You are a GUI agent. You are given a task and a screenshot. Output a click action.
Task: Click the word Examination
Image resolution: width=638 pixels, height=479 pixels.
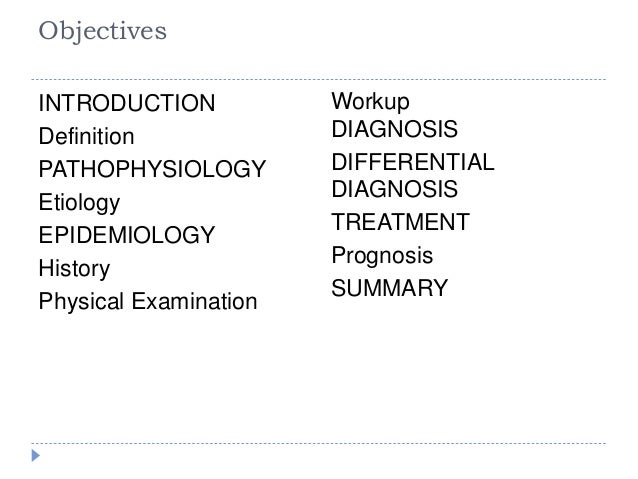[x=194, y=301]
